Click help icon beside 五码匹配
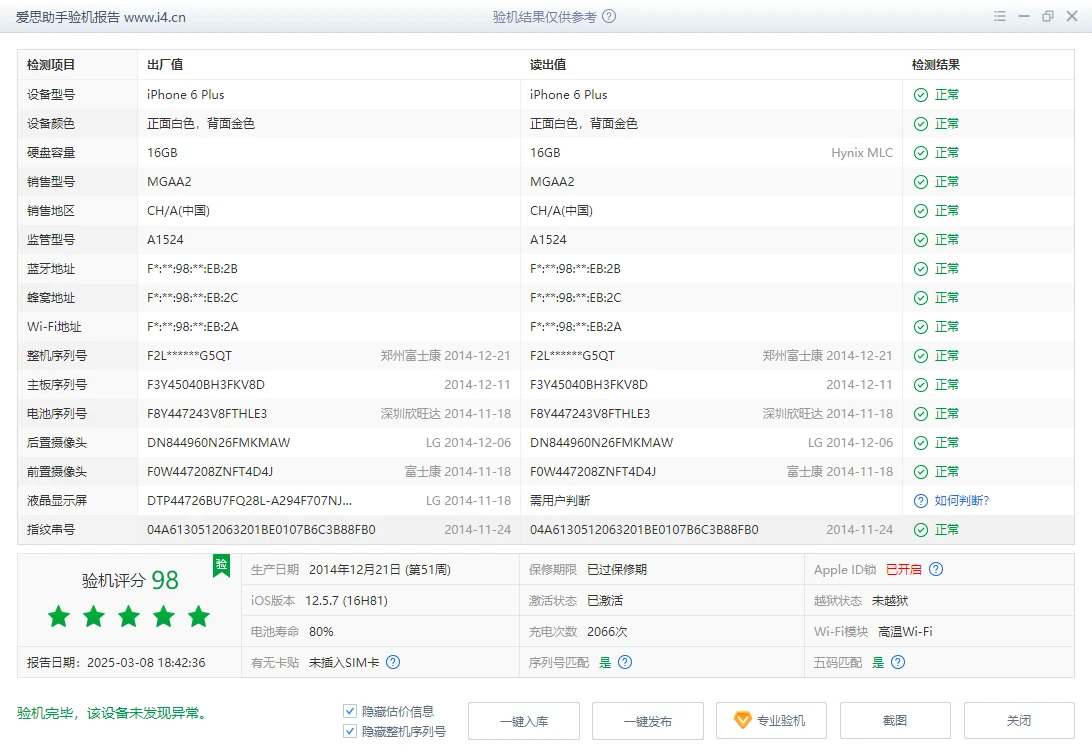This screenshot has height=756, width=1092. (x=898, y=662)
